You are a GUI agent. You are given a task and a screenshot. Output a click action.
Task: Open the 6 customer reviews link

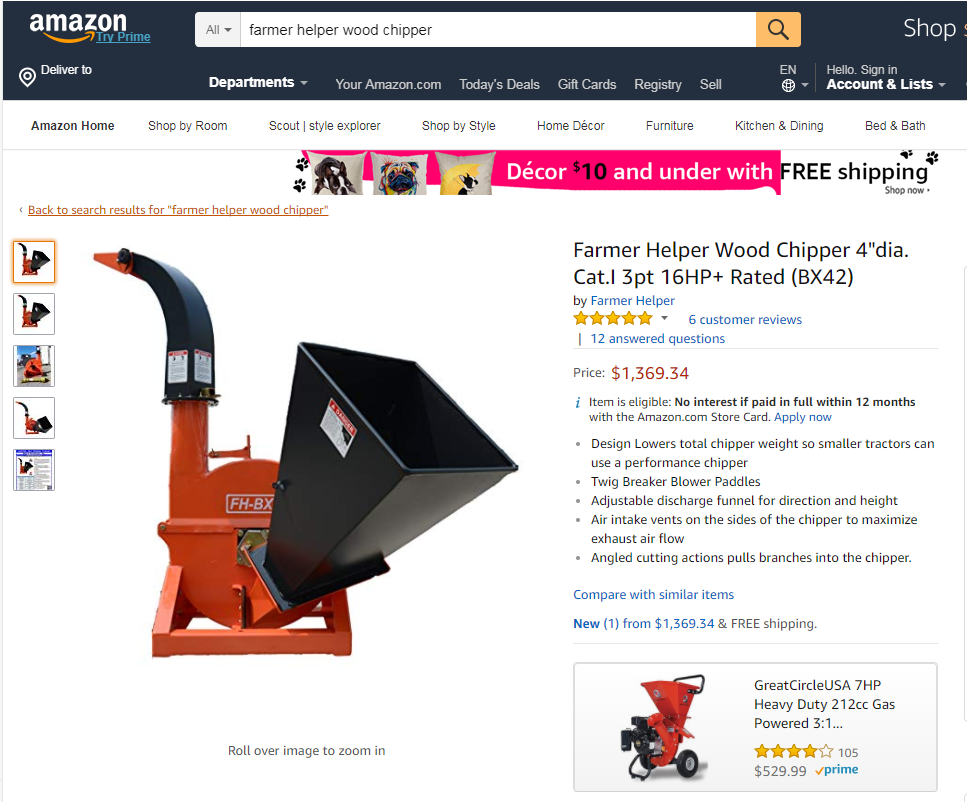click(x=745, y=320)
